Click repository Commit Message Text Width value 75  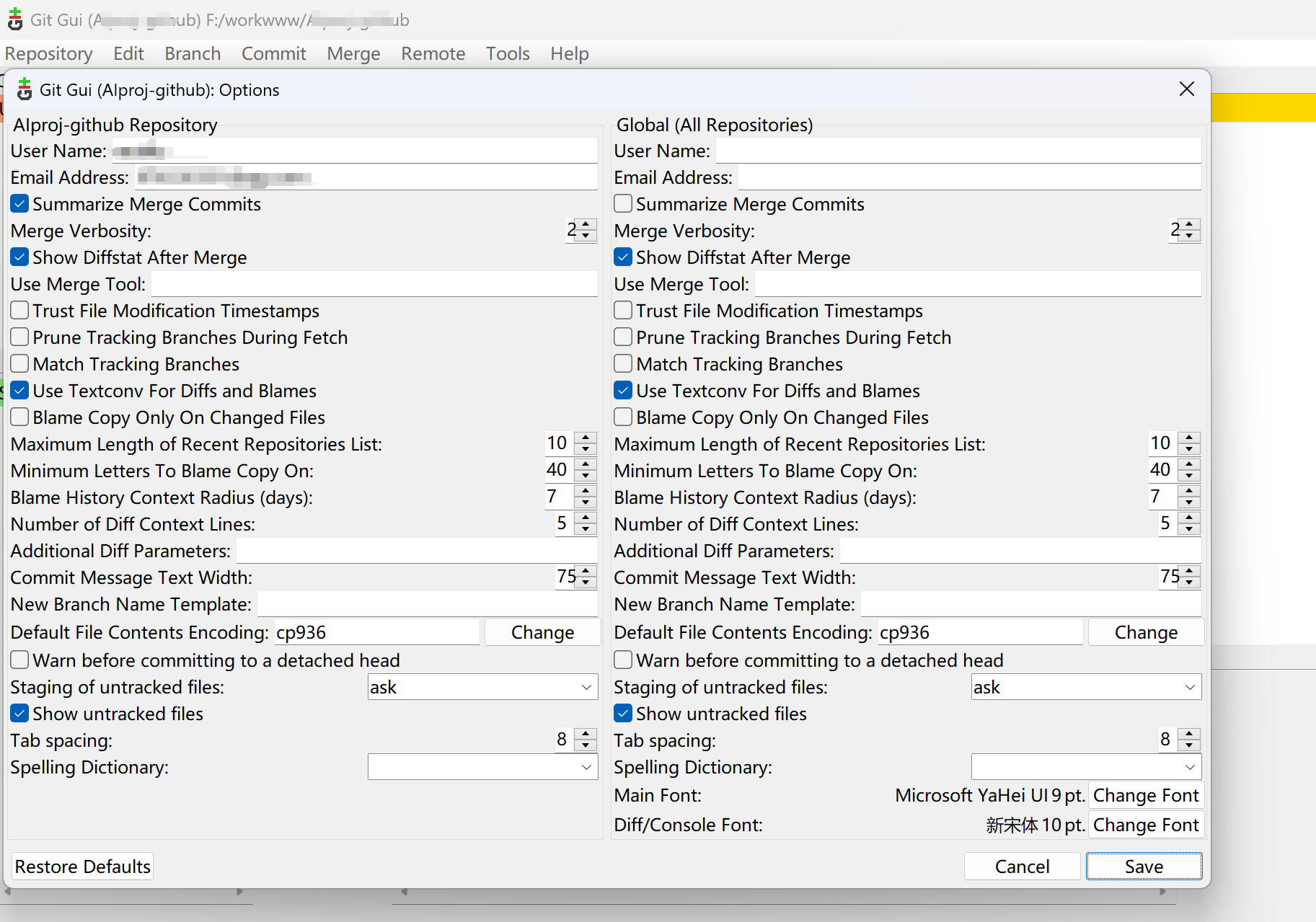pyautogui.click(x=566, y=577)
